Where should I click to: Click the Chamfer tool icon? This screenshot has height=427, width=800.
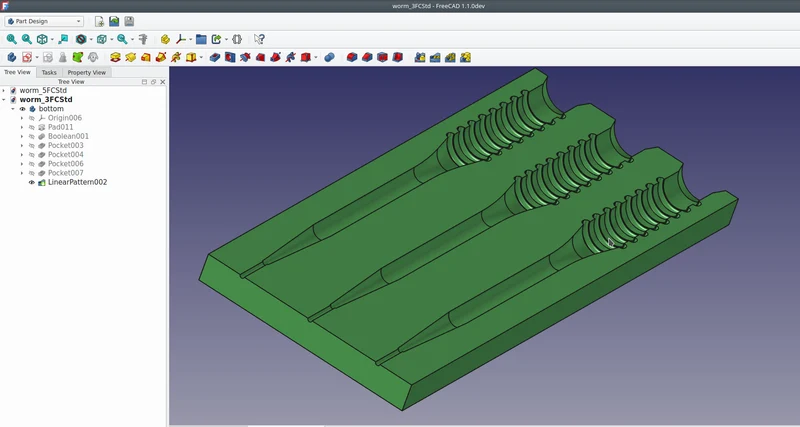[x=367, y=57]
